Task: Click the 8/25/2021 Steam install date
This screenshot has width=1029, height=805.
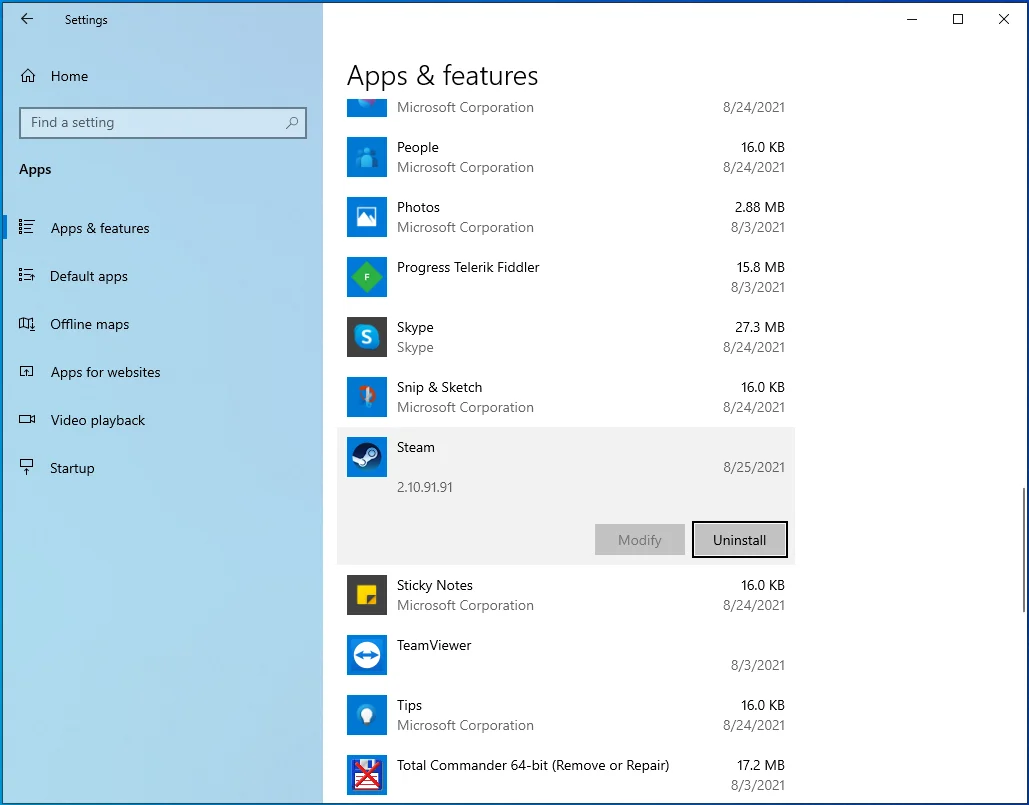Action: pos(753,467)
